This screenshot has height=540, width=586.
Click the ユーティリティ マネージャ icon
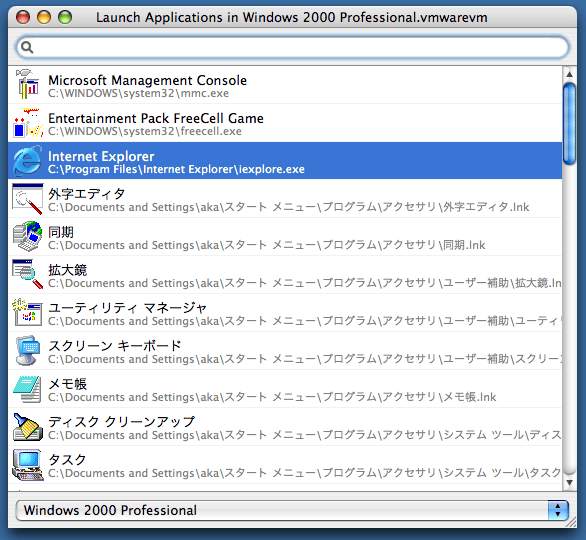click(27, 312)
